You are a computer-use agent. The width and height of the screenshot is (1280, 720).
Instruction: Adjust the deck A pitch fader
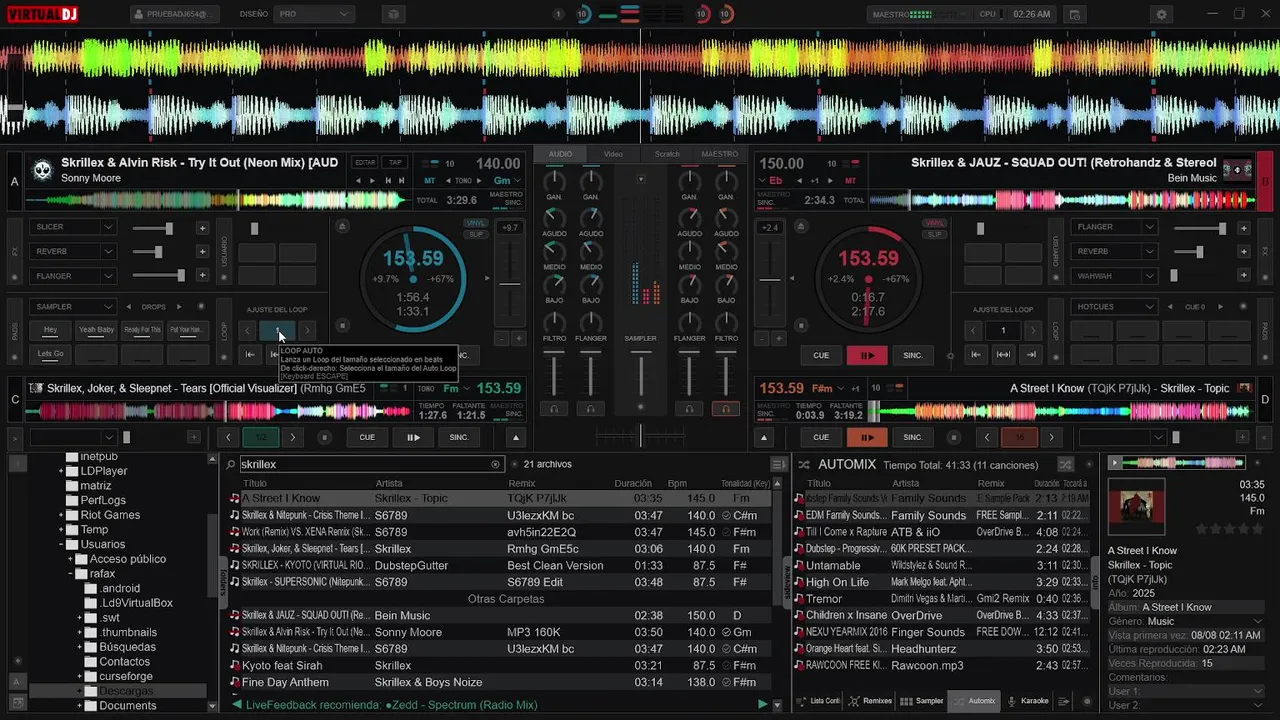[510, 284]
